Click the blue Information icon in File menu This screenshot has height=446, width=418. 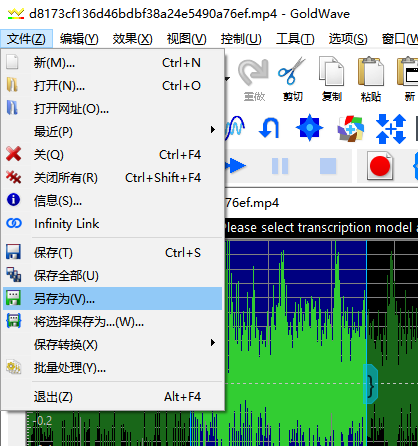pyautogui.click(x=13, y=200)
